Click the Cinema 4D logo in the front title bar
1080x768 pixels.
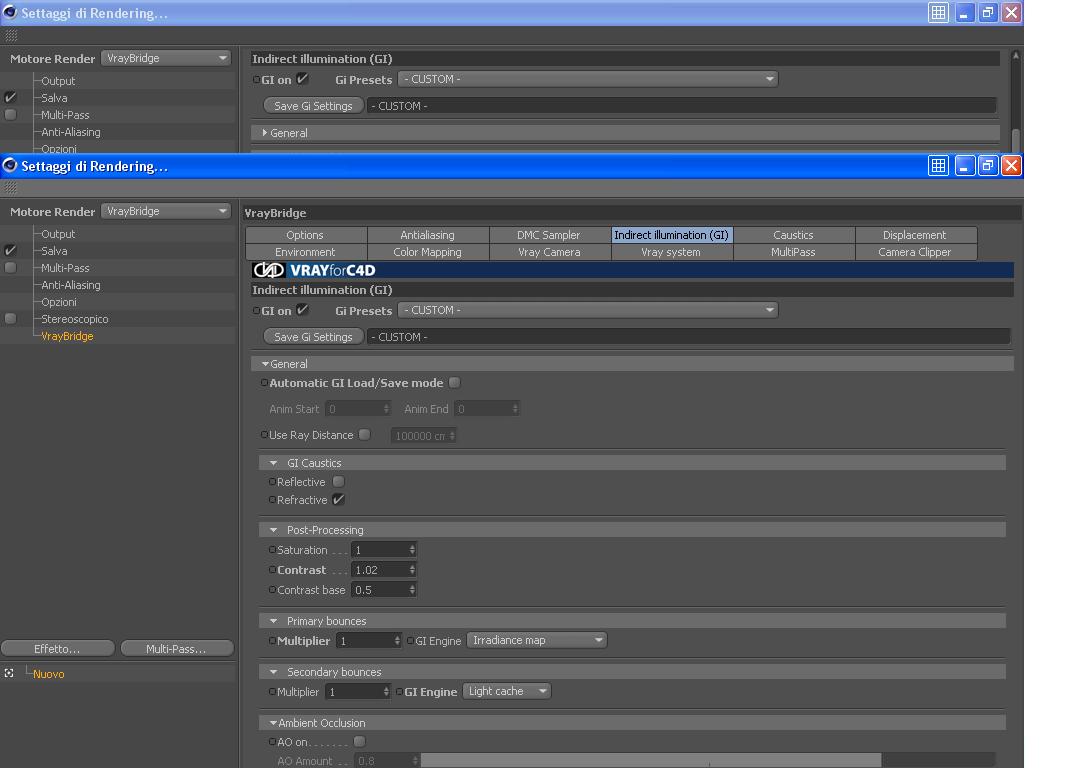(x=10, y=165)
